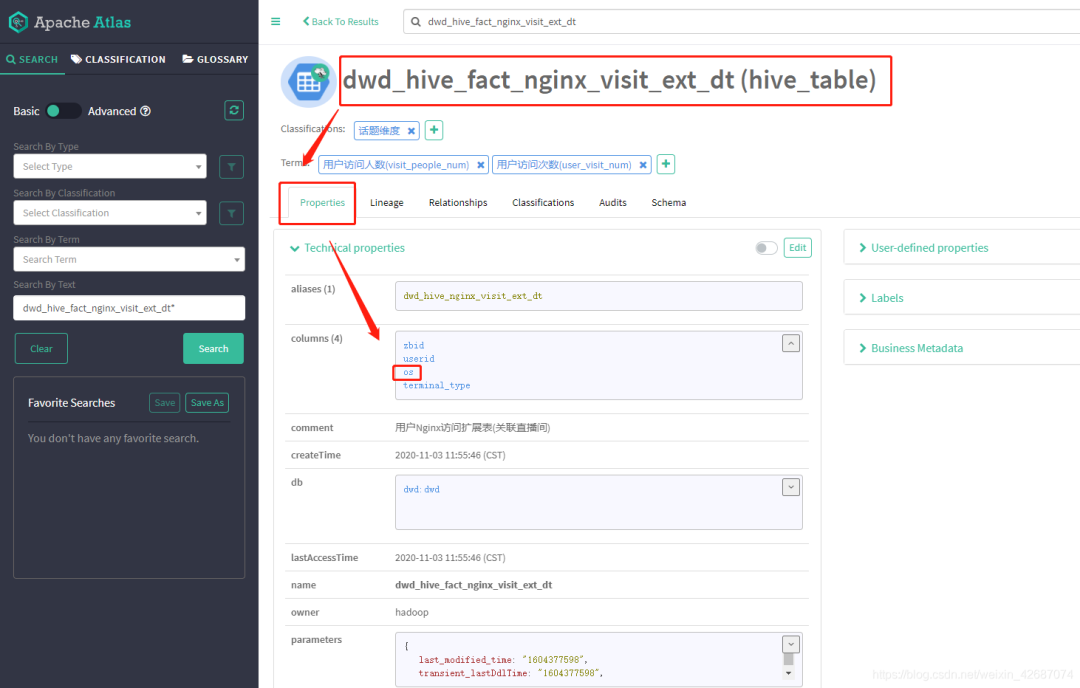Screen dimensions: 1080x688
Task: Click the createTime value 2020-11-03 11:55:46
Action: tap(450, 455)
